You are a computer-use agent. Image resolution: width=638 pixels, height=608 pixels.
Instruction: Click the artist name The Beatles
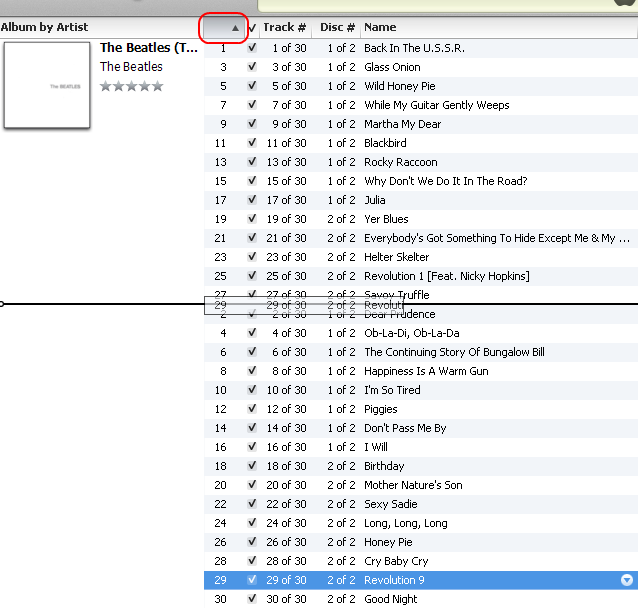tap(131, 66)
